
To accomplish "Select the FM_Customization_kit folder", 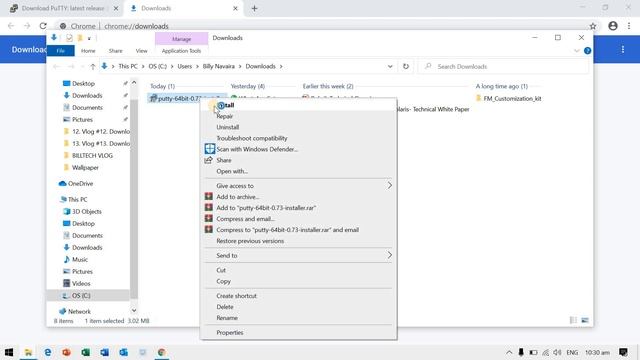I will (x=512, y=98).
